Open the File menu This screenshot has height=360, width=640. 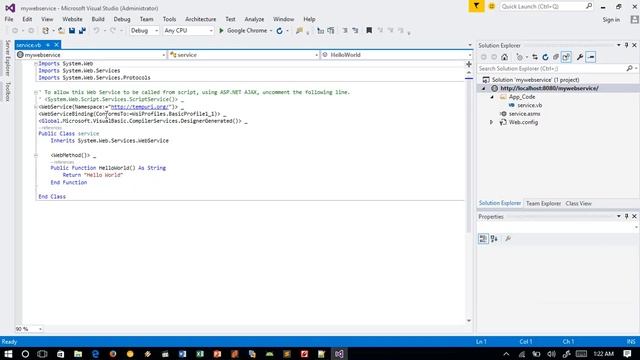point(9,19)
